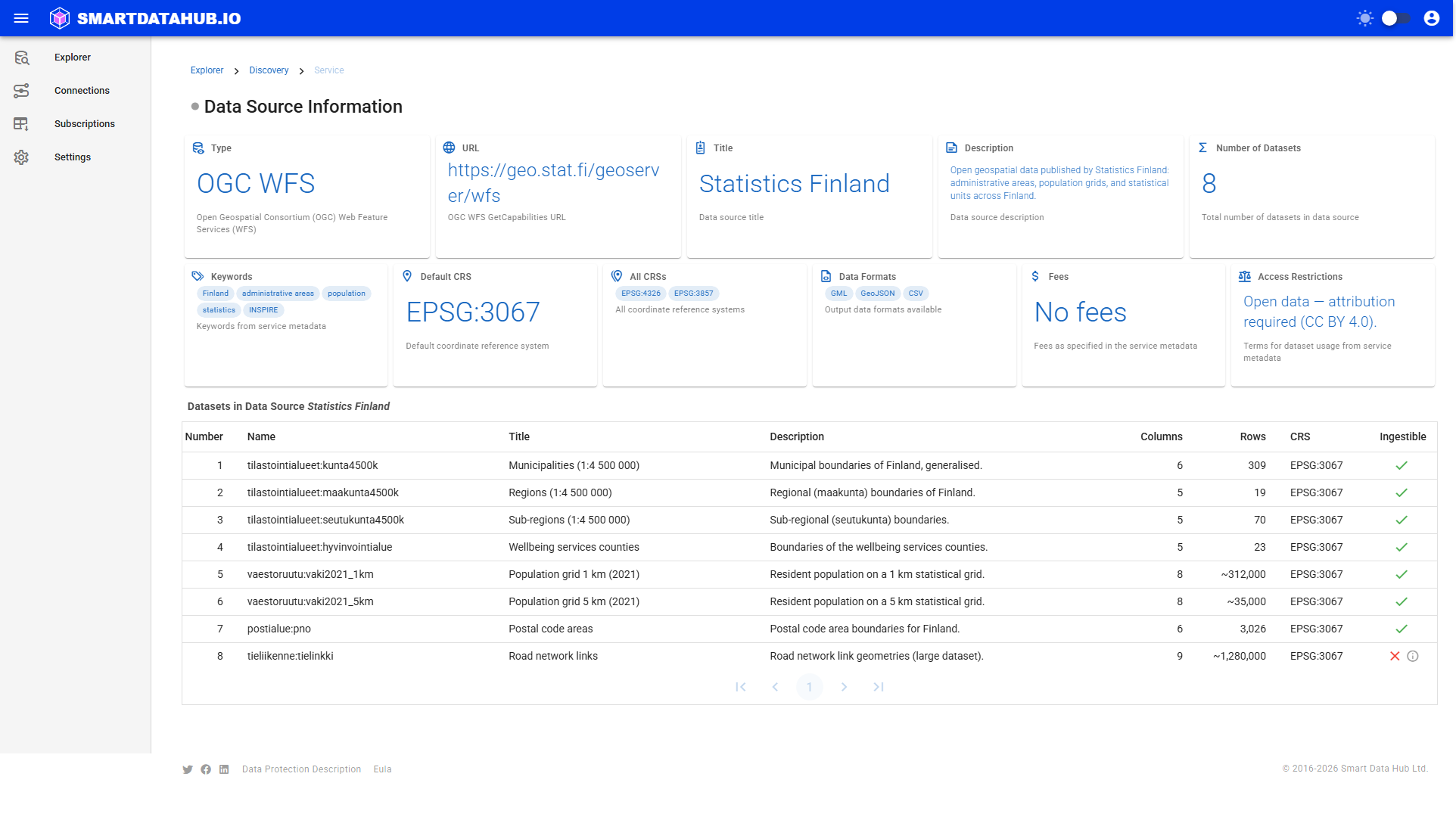Screen dimensions: 1456x817
Task: Click the Explorer sidebar icon
Action: 21,57
